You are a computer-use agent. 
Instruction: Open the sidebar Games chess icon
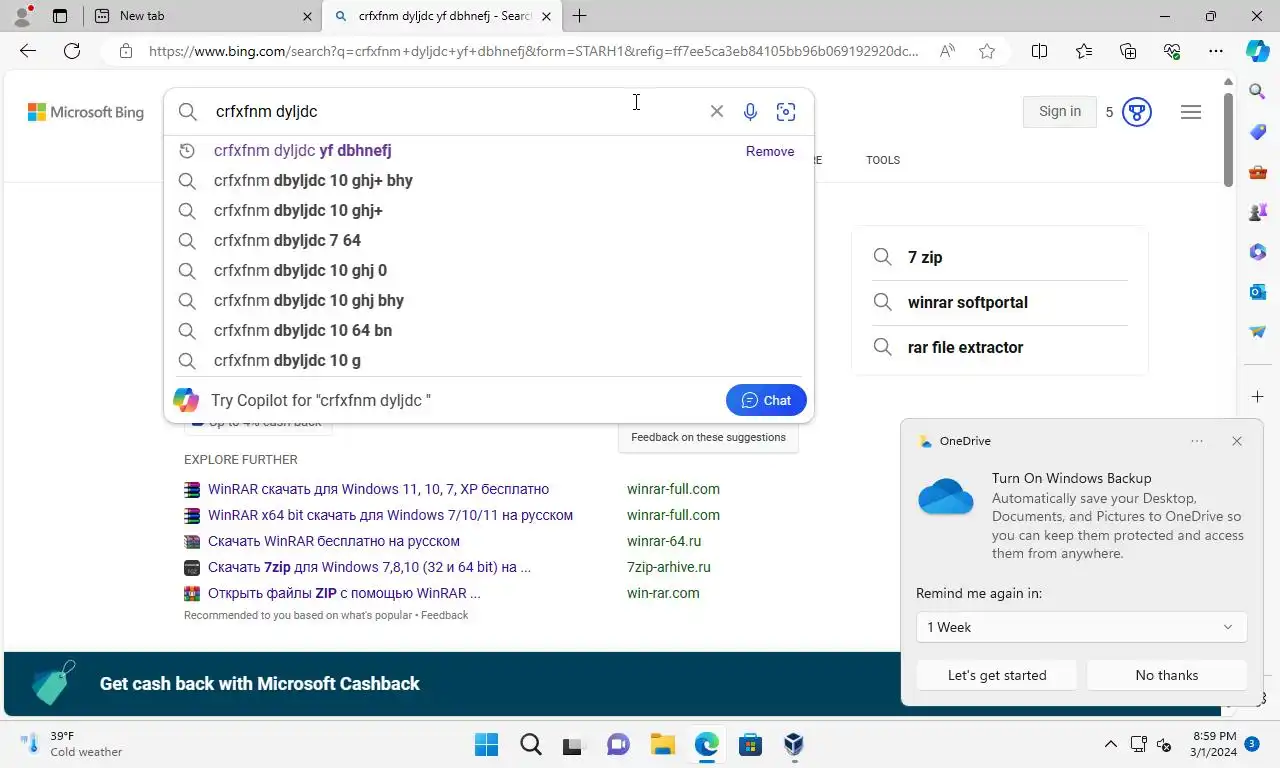coord(1258,212)
